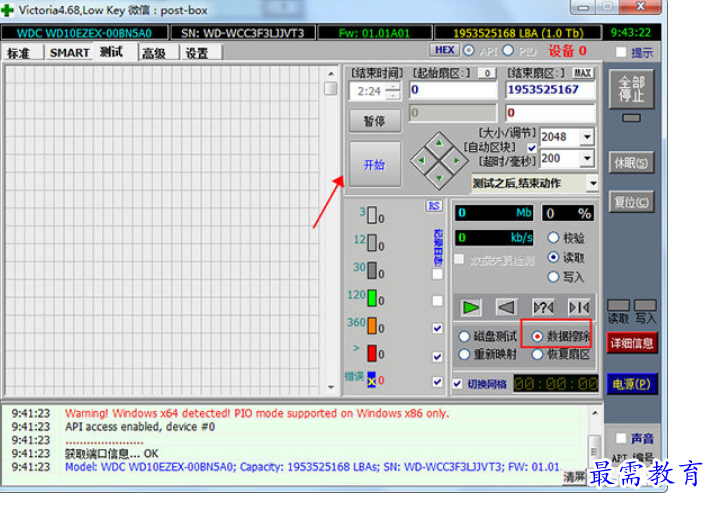Click the 暂停 pause button
Viewport: 711px width, 505px height.
point(375,121)
